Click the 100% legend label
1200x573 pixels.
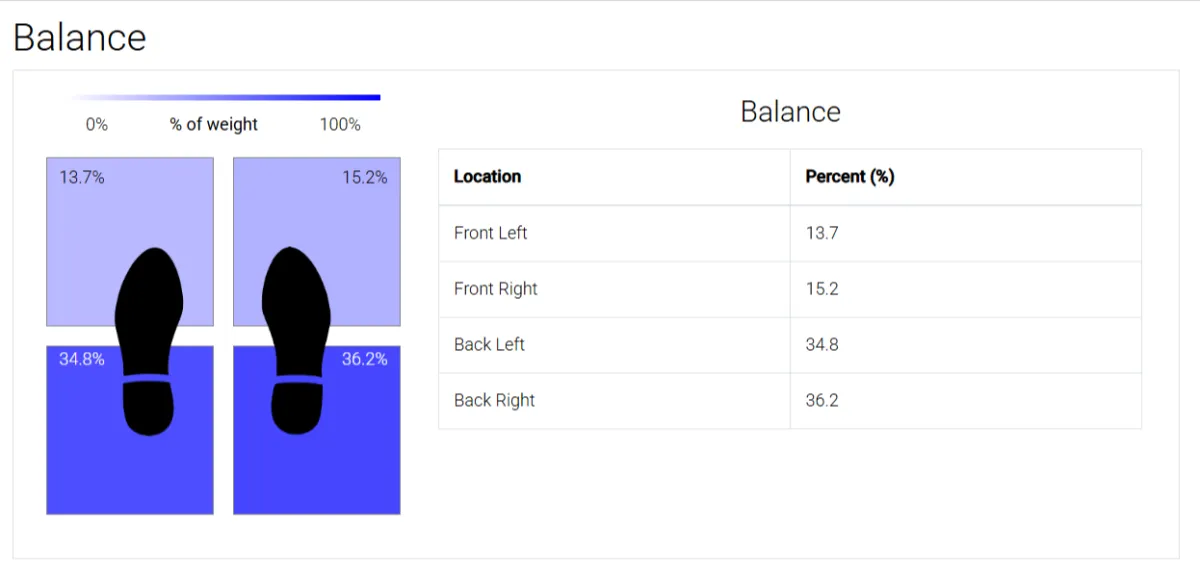[340, 124]
